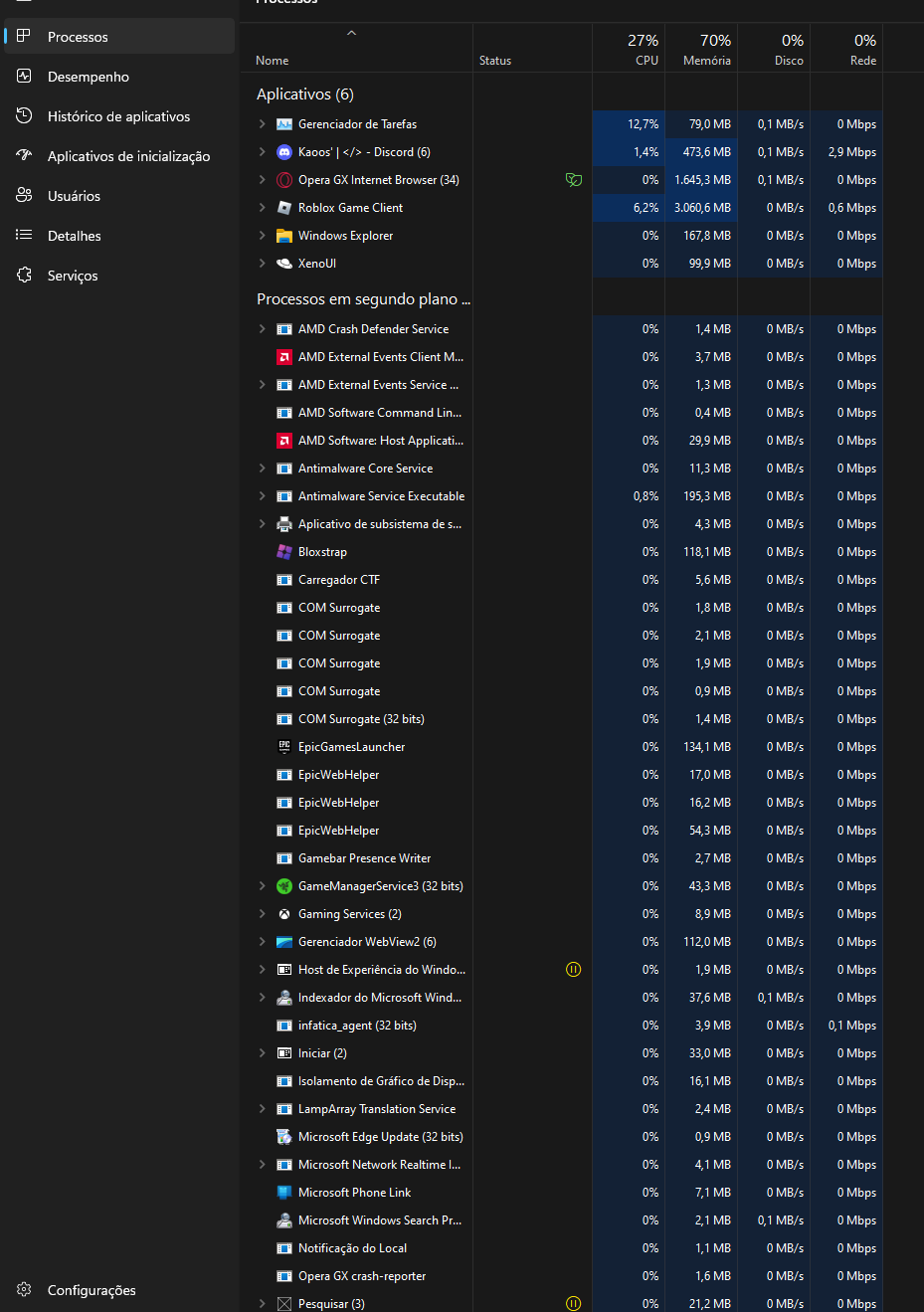The height and width of the screenshot is (1312, 924).
Task: Click the Histórico de aplicativos clock icon
Action: (x=24, y=115)
